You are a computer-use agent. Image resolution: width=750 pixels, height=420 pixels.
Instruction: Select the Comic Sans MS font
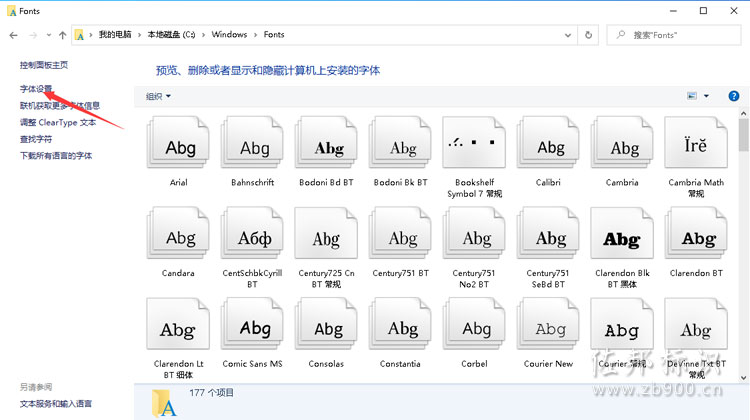click(x=252, y=328)
